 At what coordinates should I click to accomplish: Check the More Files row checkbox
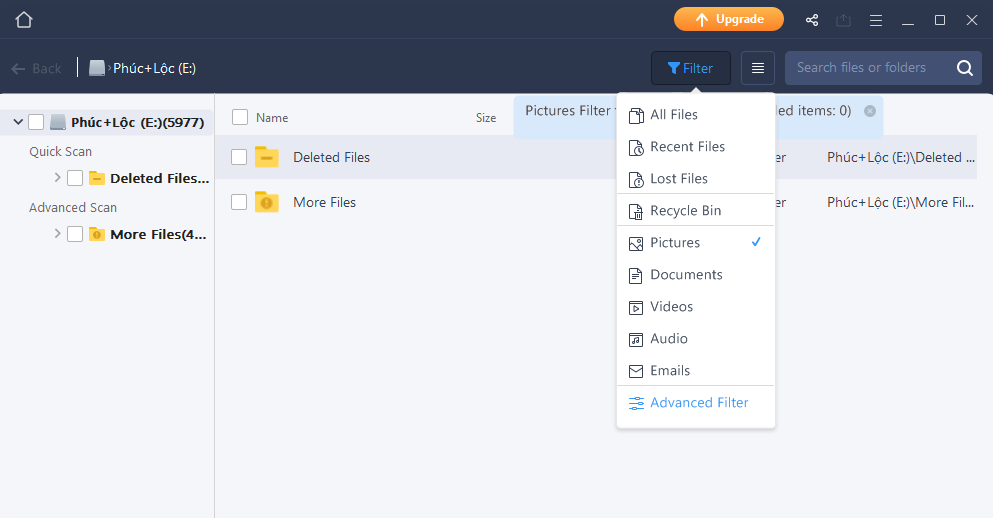(239, 202)
